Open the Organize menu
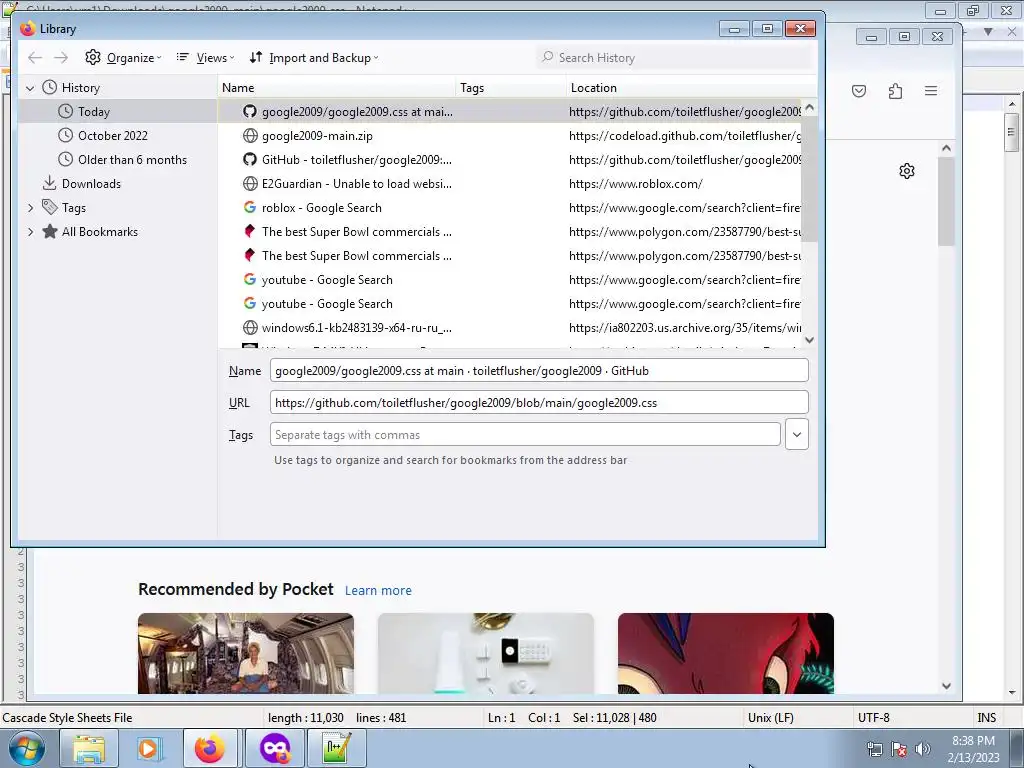 (123, 58)
